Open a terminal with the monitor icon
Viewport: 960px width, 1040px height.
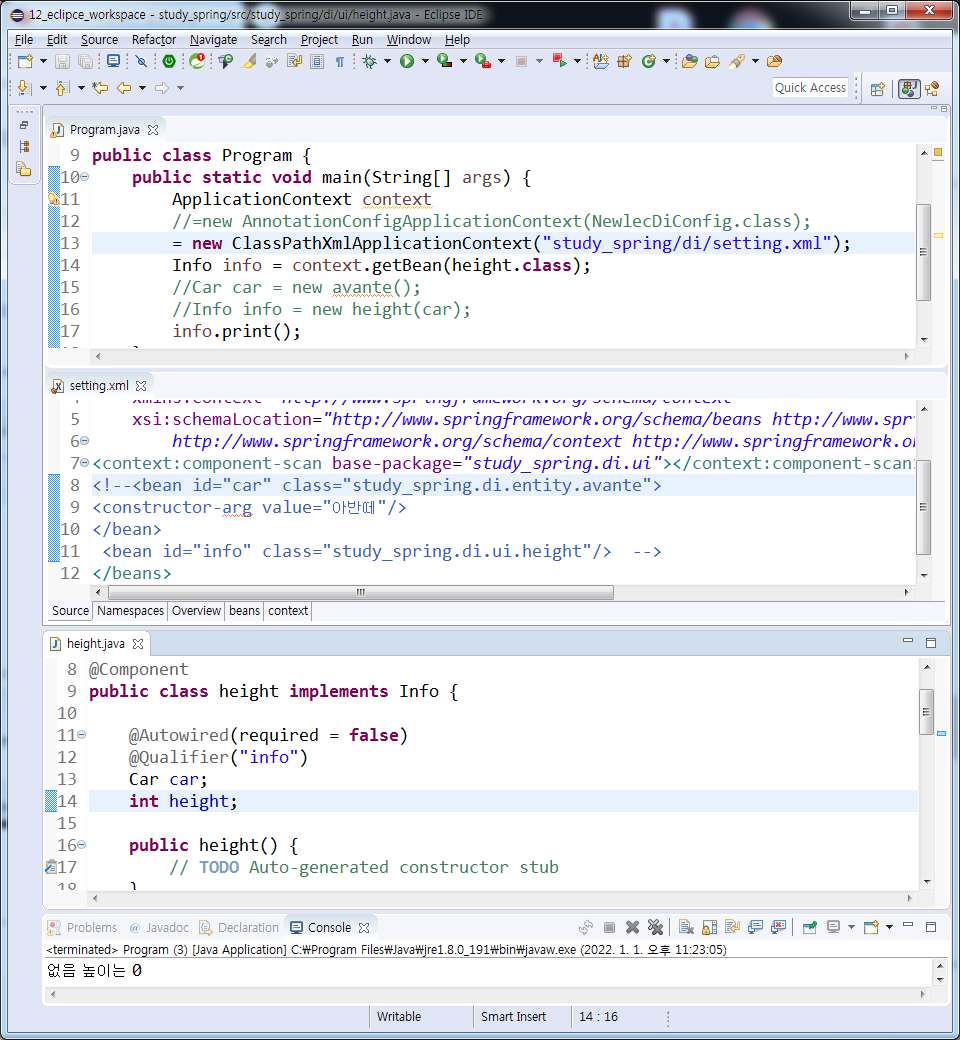coord(113,62)
